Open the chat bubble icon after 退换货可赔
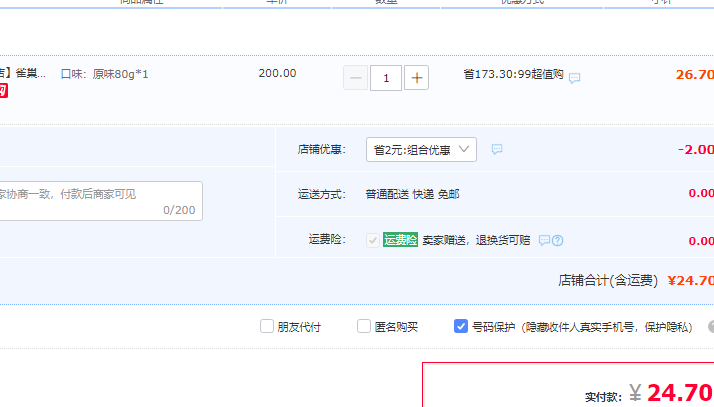714x407 pixels. click(544, 240)
